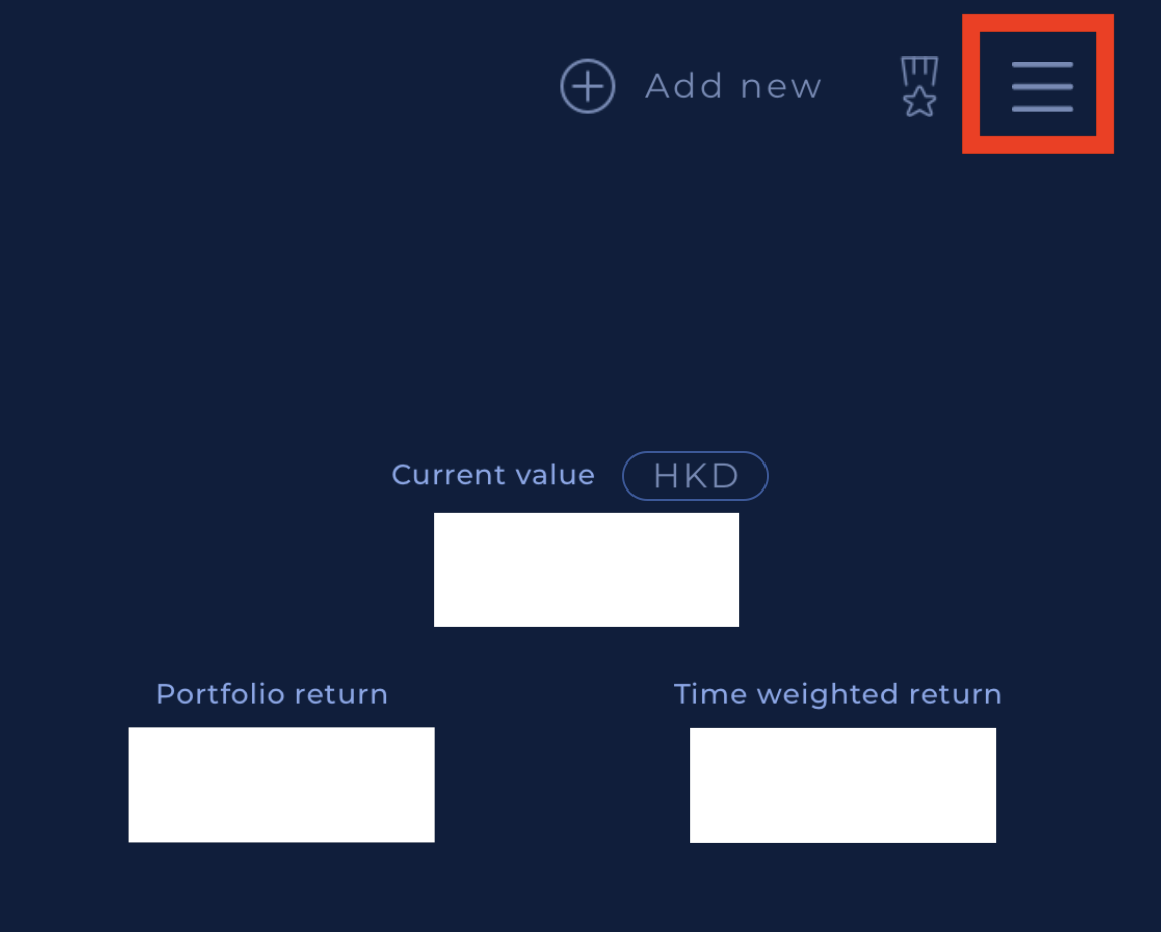Select the hidden current value amount

coord(586,570)
